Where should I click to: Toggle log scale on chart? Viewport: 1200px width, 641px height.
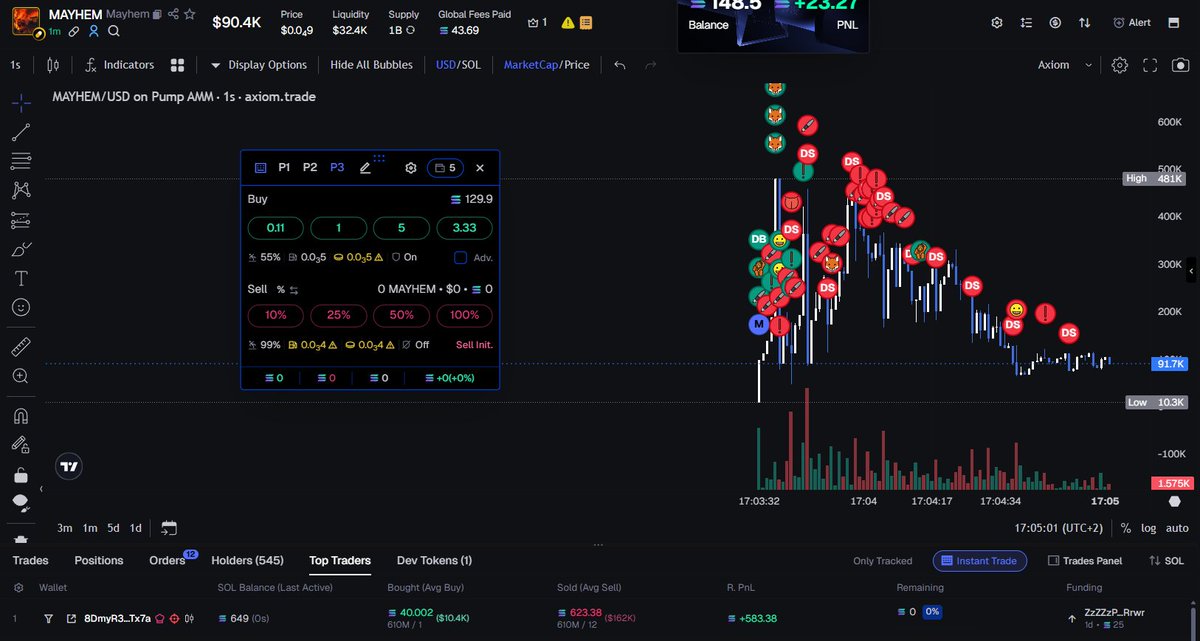(1151, 528)
